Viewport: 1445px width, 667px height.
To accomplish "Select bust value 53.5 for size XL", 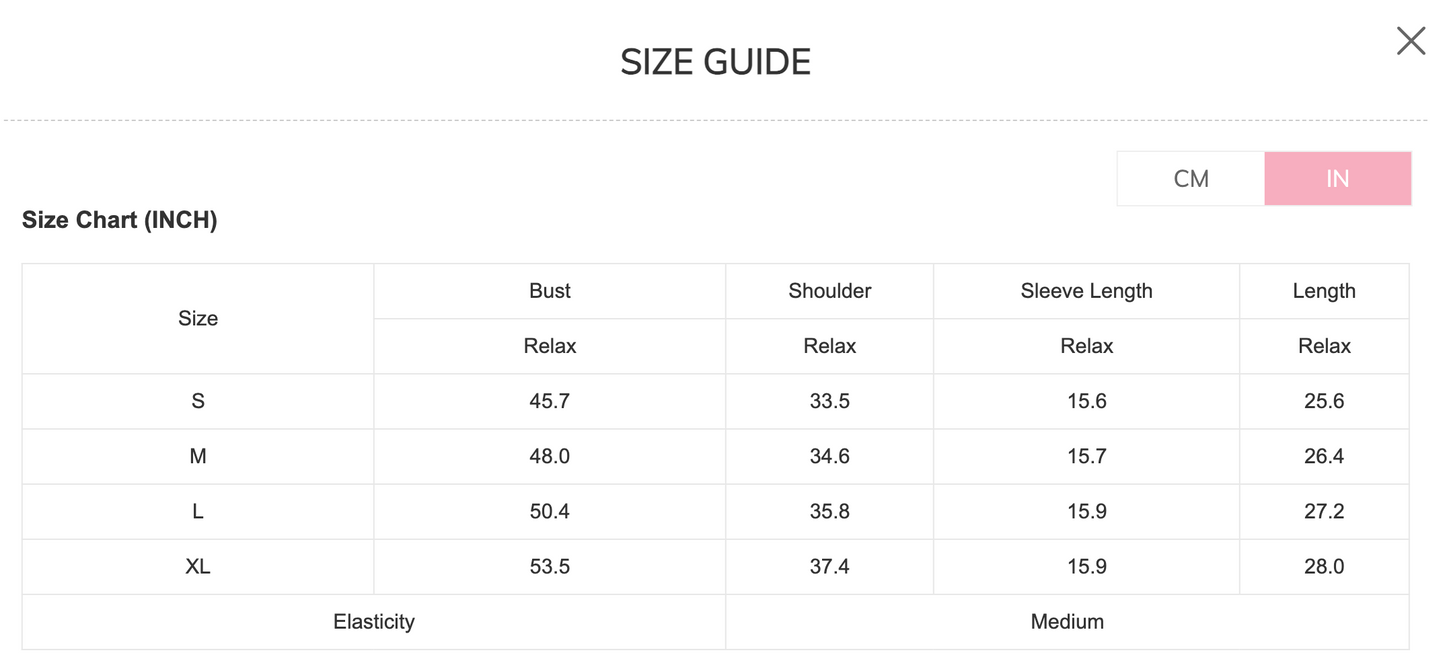I will tap(550, 566).
